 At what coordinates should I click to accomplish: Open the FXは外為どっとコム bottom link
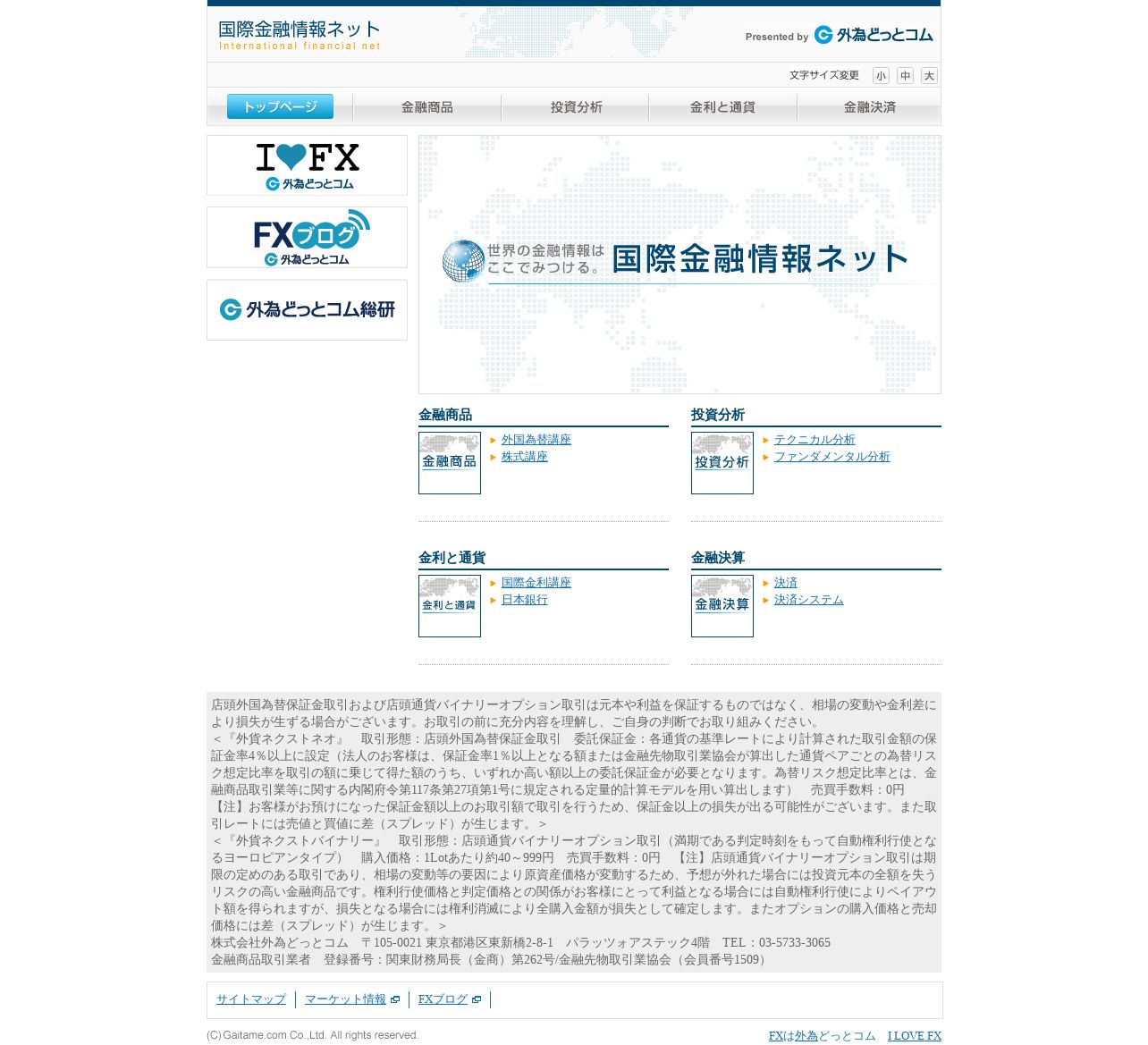(x=823, y=1036)
